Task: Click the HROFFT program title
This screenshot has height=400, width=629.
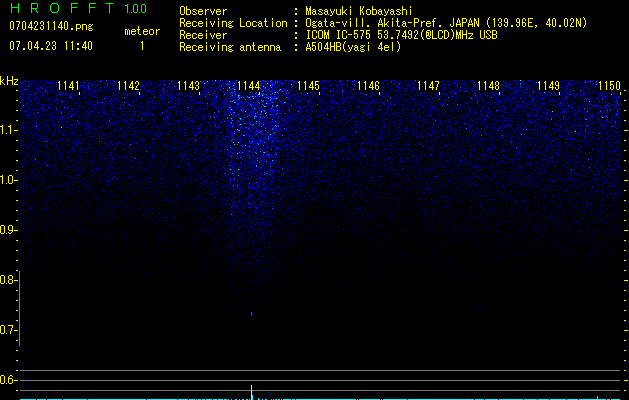Action: click(x=62, y=8)
